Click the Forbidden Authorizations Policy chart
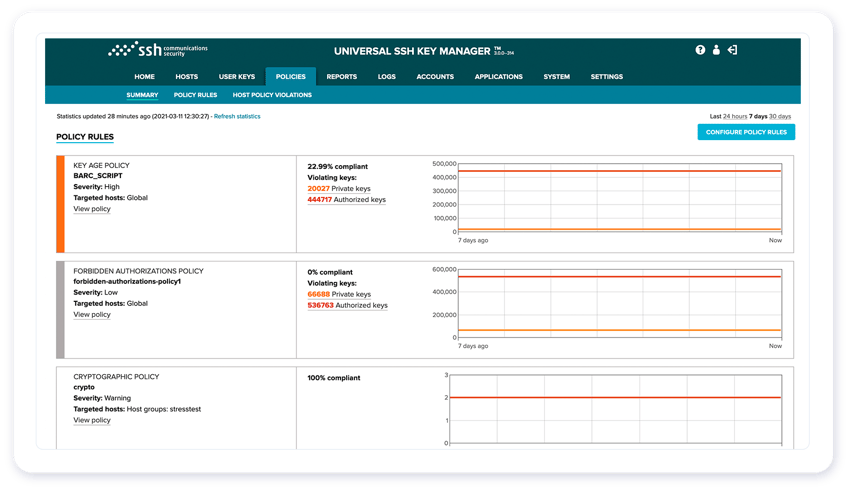 pyautogui.click(x=620, y=304)
